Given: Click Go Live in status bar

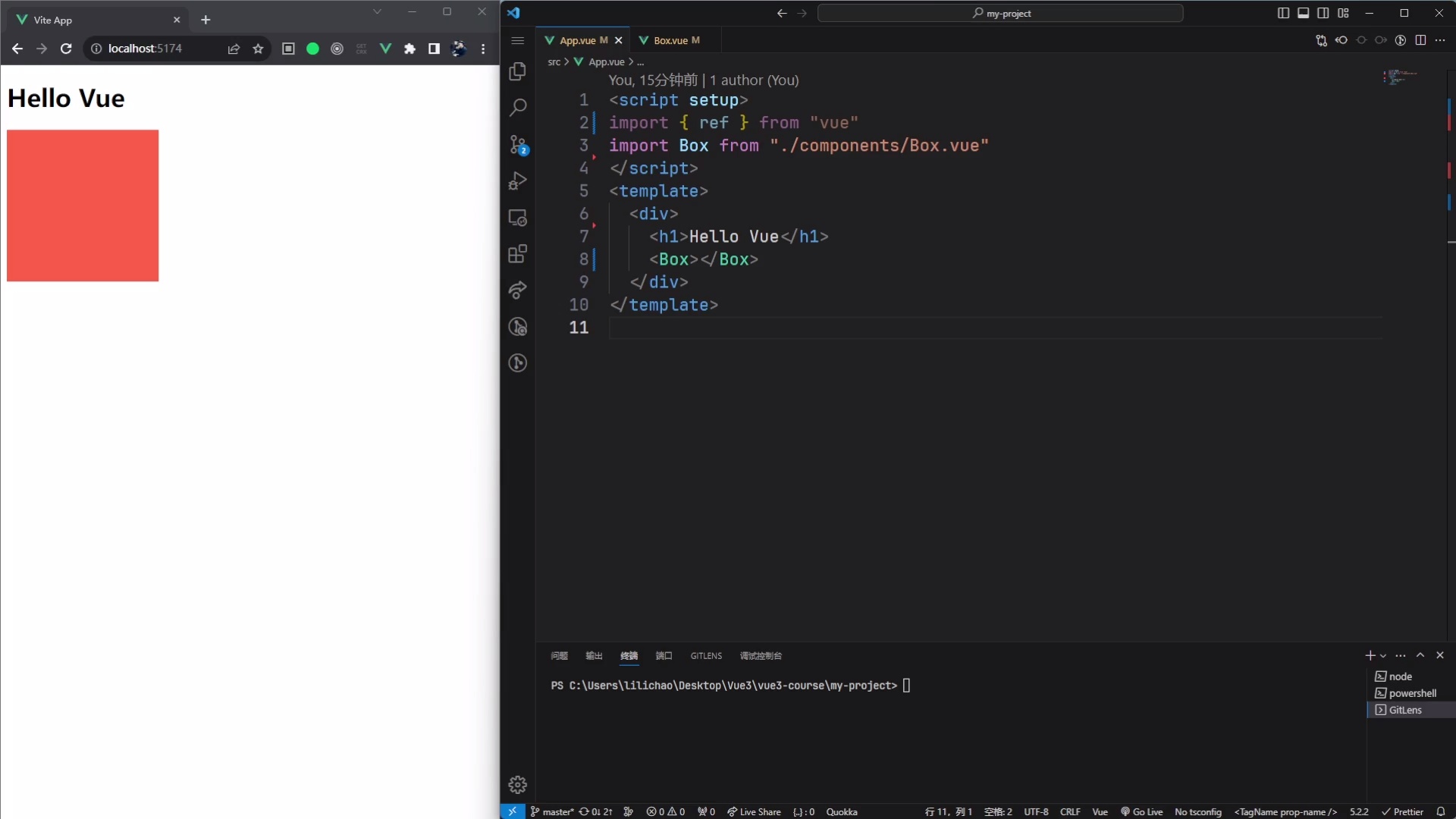Looking at the screenshot, I should coord(1141,811).
